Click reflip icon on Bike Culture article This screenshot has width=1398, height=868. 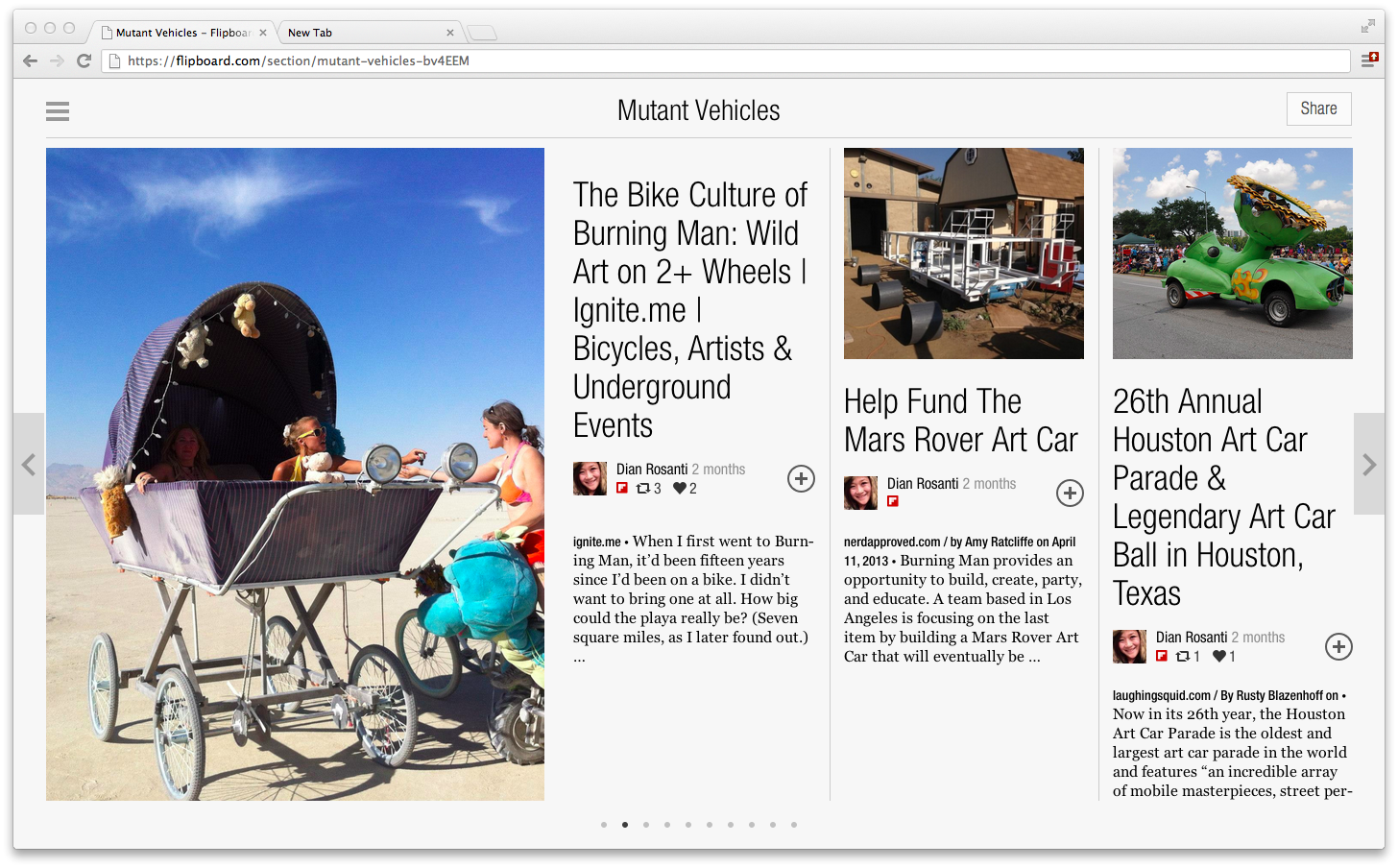[643, 488]
